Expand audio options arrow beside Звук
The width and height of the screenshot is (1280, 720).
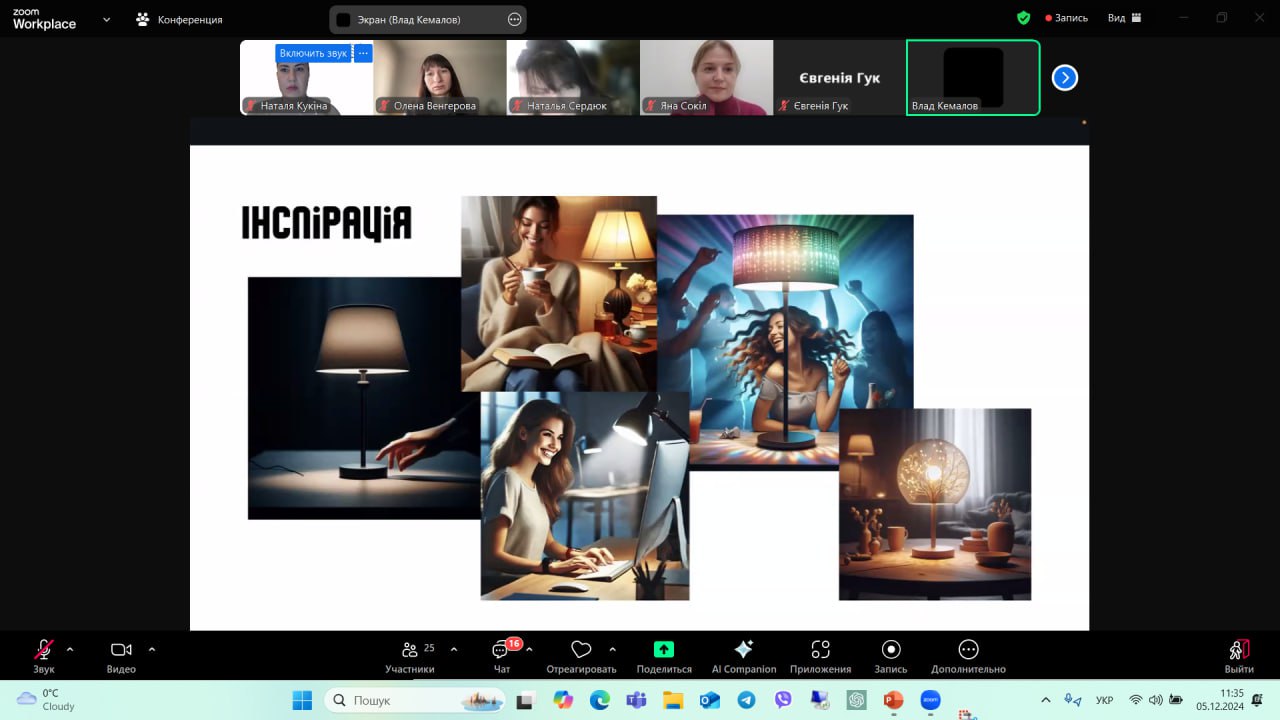(70, 649)
